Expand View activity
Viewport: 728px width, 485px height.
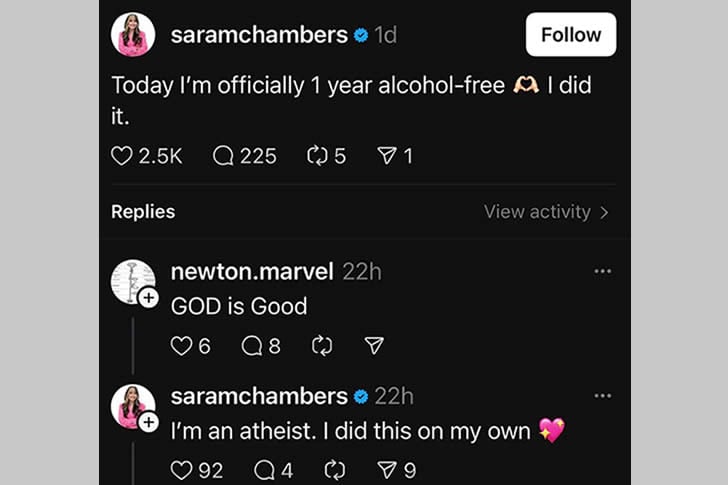[546, 212]
